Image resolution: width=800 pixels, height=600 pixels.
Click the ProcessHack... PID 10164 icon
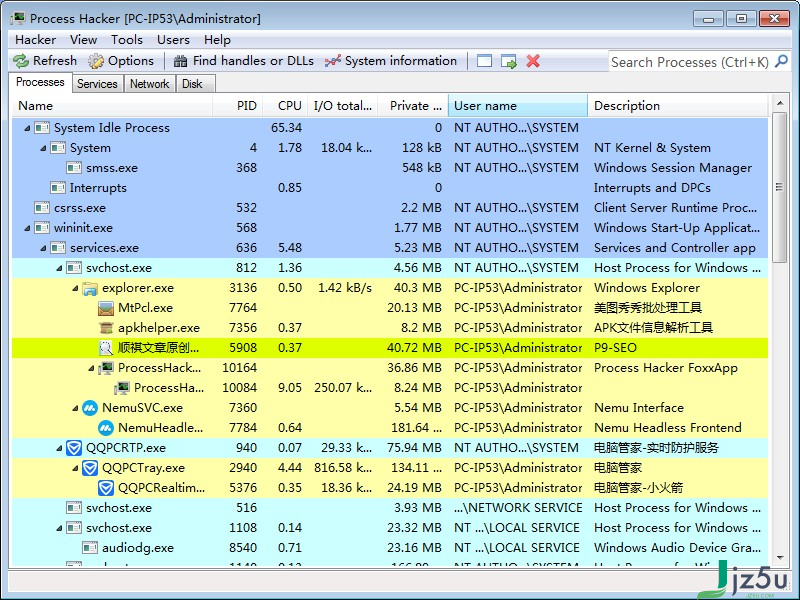(106, 368)
